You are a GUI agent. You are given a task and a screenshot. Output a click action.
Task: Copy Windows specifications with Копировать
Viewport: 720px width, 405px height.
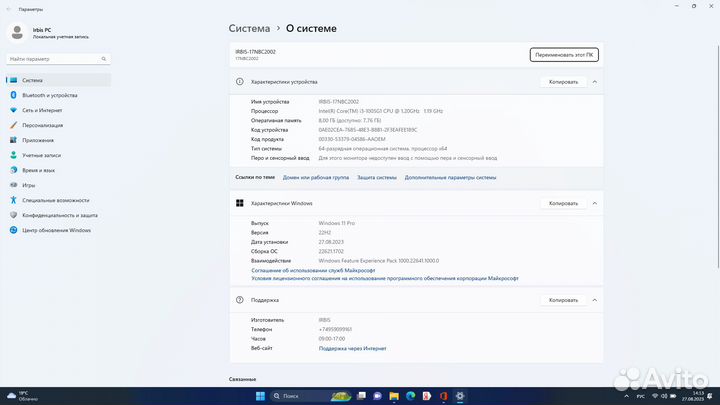tap(563, 203)
